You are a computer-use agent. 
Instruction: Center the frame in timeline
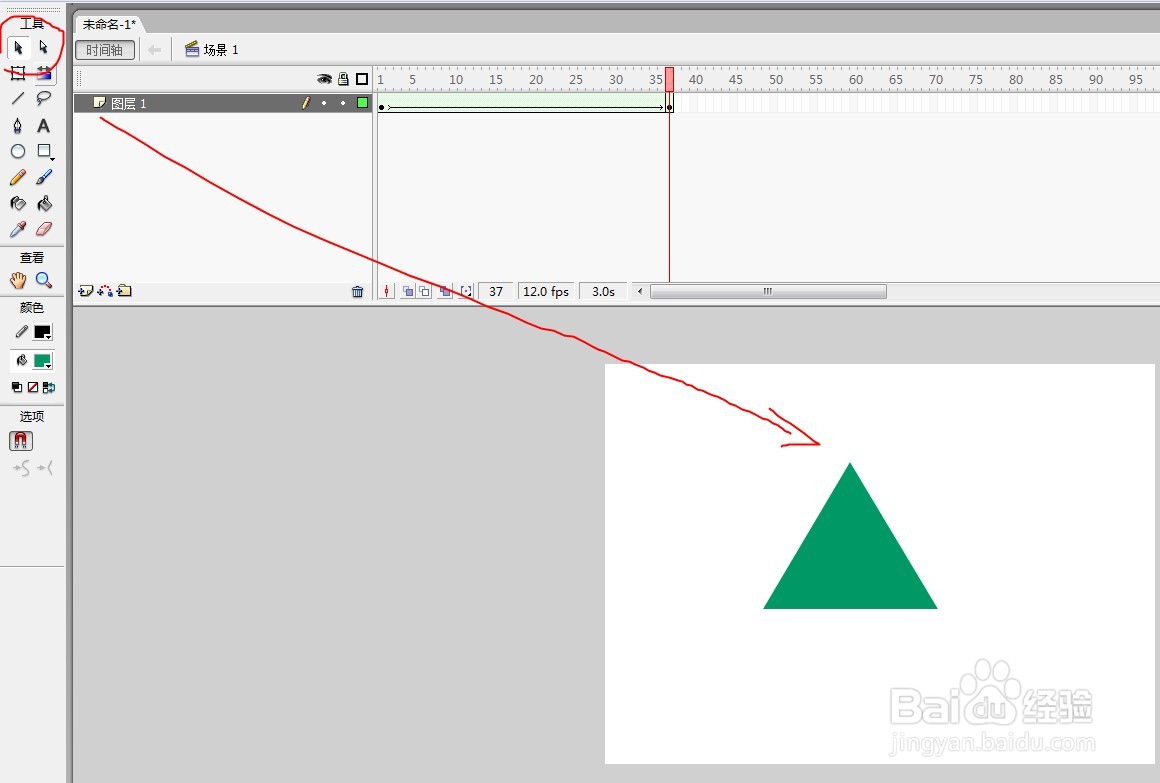[x=386, y=292]
